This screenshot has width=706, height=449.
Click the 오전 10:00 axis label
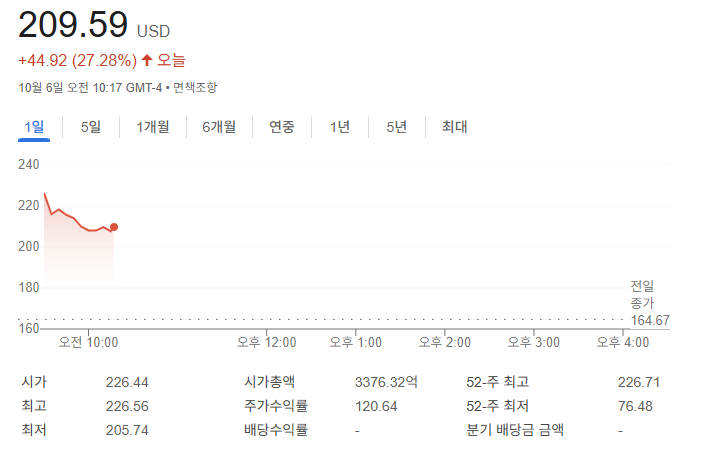click(x=88, y=342)
